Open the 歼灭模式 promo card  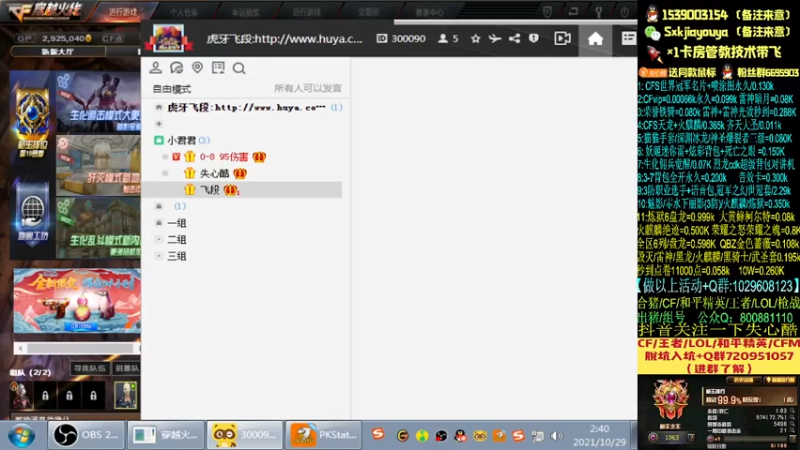[x=98, y=165]
